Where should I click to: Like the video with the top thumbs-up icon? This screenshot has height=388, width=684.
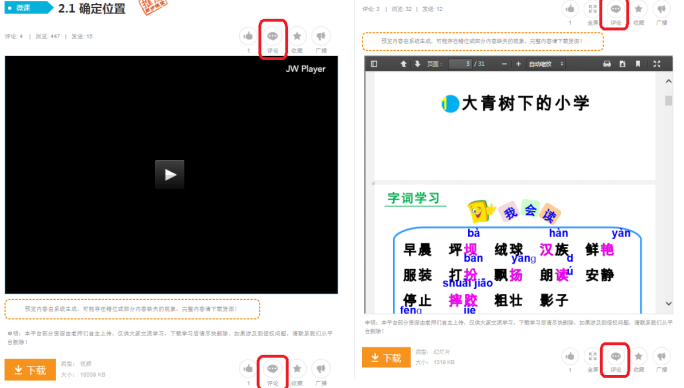pyautogui.click(x=248, y=36)
